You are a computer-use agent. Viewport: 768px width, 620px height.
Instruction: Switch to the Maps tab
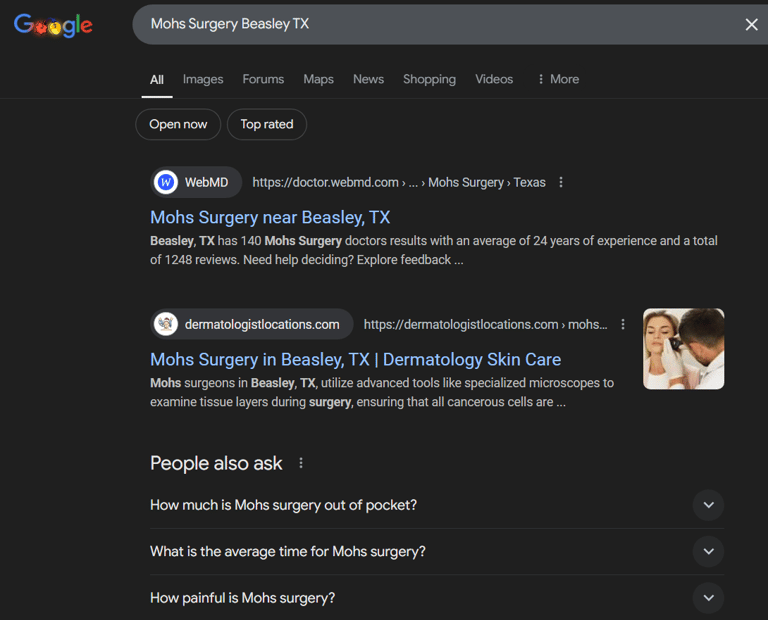318,79
